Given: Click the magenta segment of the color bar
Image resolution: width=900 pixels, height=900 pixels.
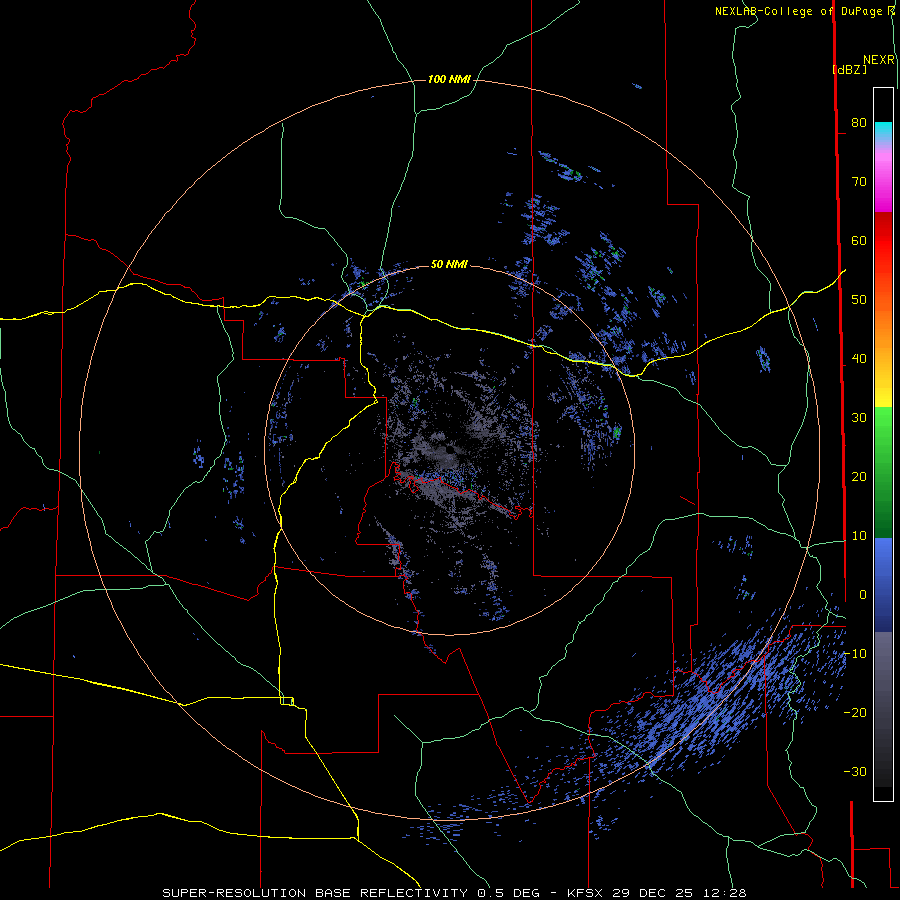Looking at the screenshot, I should pos(883,189).
